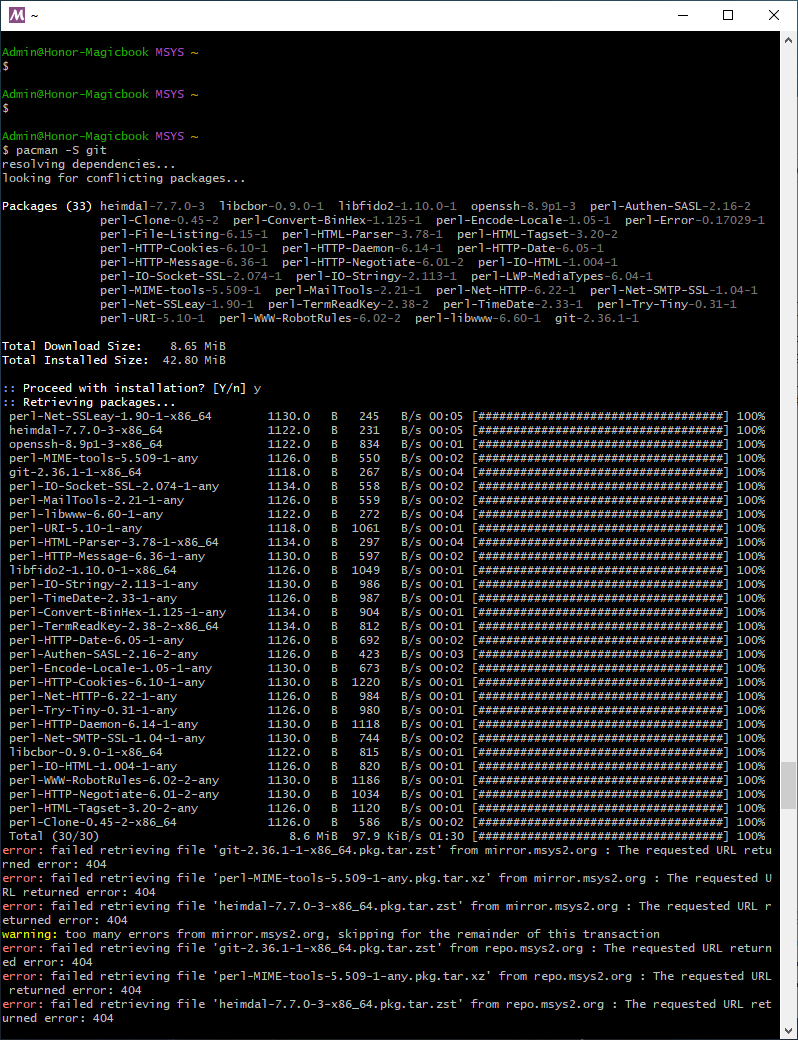The image size is (798, 1040).
Task: Click package 'heimdal-7.7.0-3' in package list
Action: [x=153, y=206]
